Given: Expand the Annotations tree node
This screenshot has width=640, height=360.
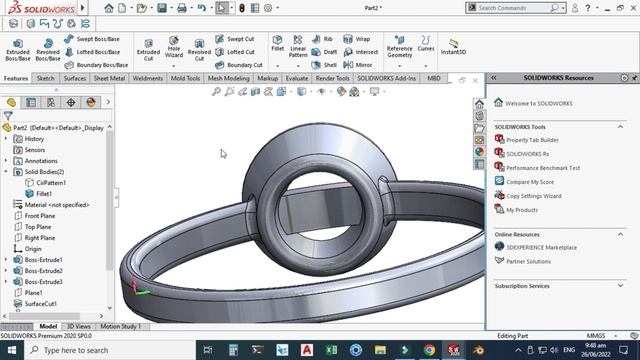Looking at the screenshot, I should point(6,161).
